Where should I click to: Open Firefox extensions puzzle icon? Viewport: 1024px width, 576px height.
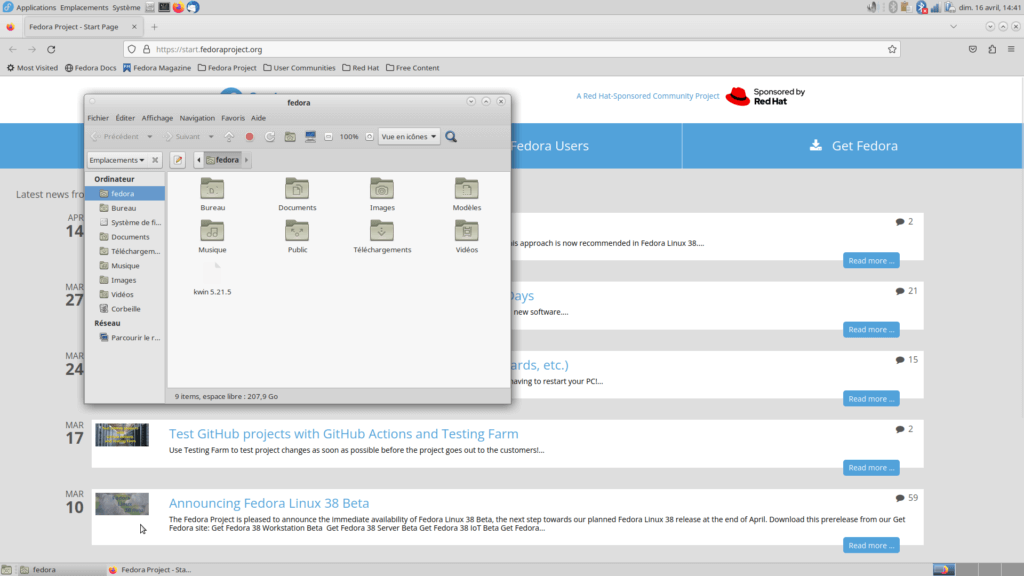(992, 49)
